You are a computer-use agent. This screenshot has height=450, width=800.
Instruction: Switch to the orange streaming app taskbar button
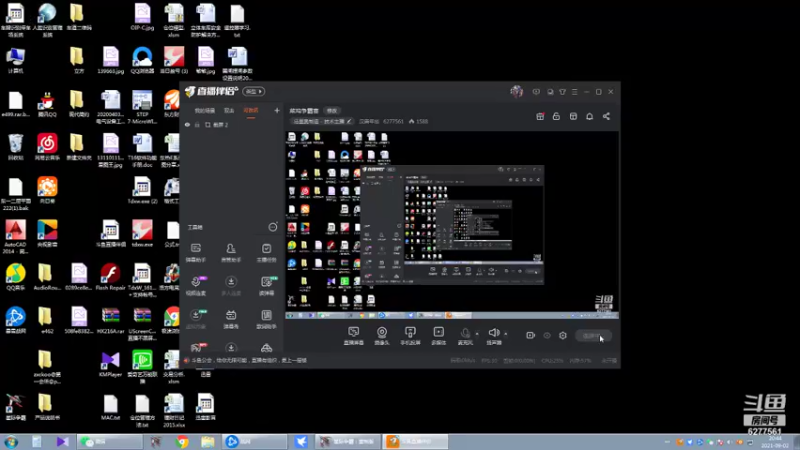click(x=415, y=441)
